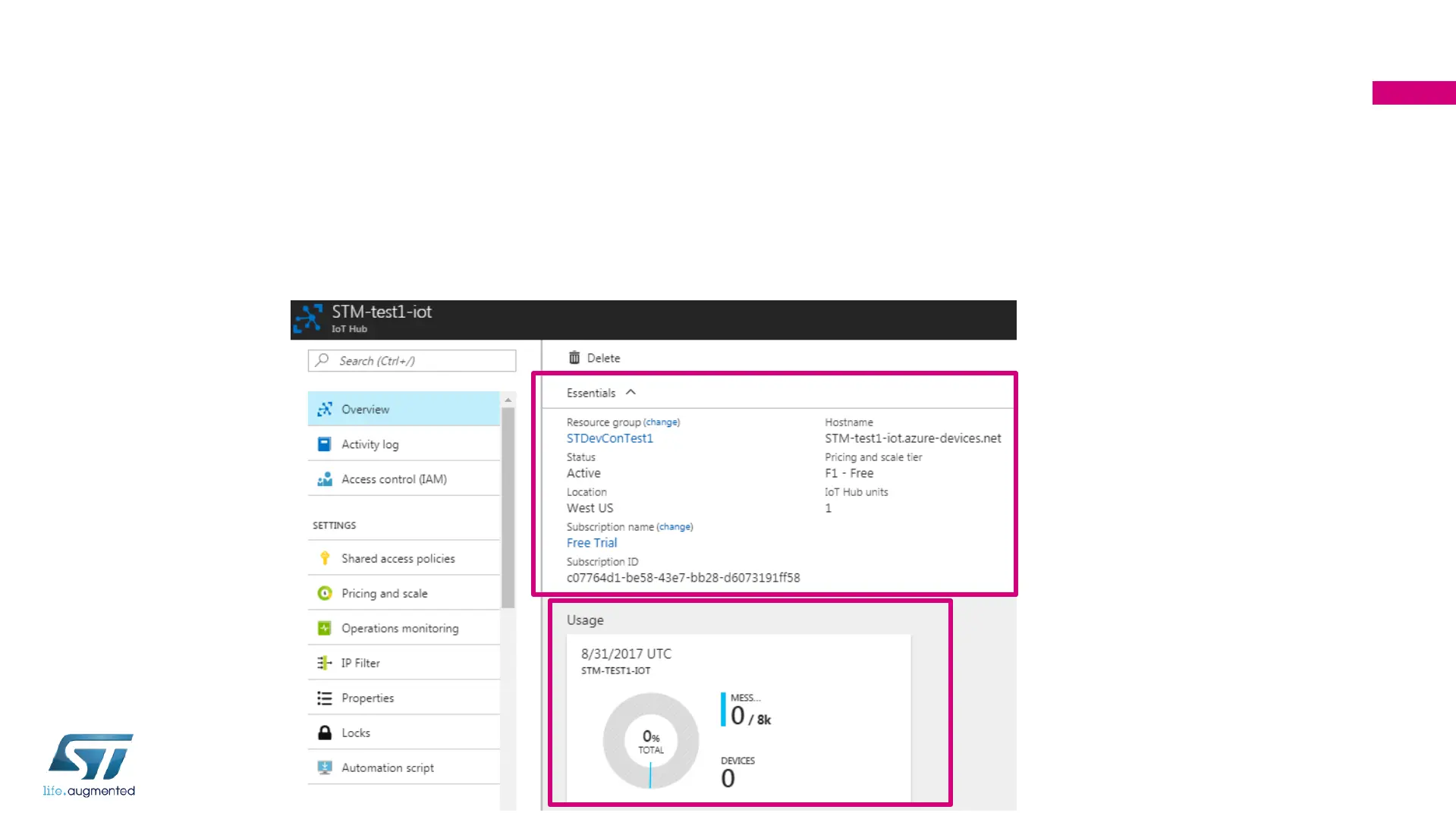Click the Subscription ID value
Image resolution: width=1456 pixels, height=819 pixels.
(x=683, y=578)
